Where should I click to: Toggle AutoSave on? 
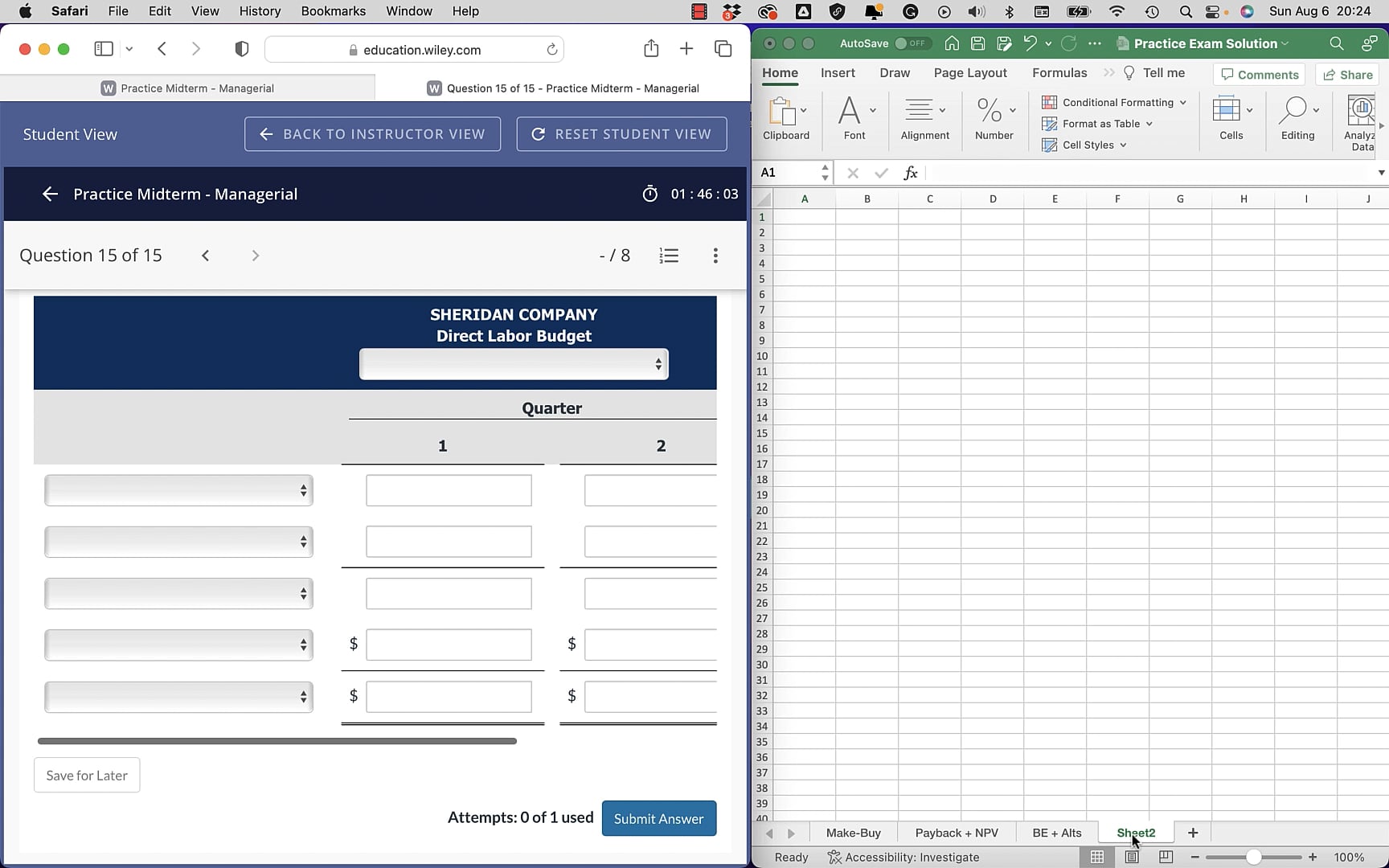pos(913,43)
